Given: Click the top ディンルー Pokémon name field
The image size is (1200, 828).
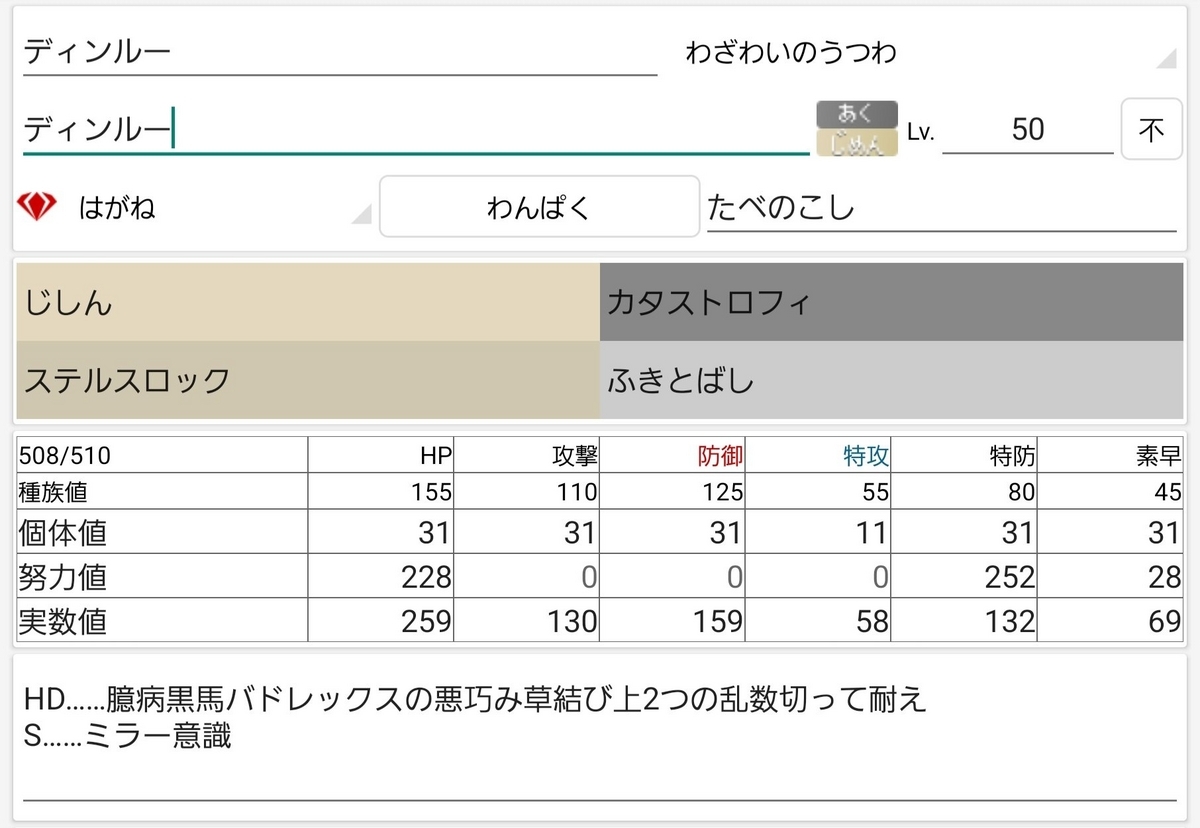Looking at the screenshot, I should [340, 52].
